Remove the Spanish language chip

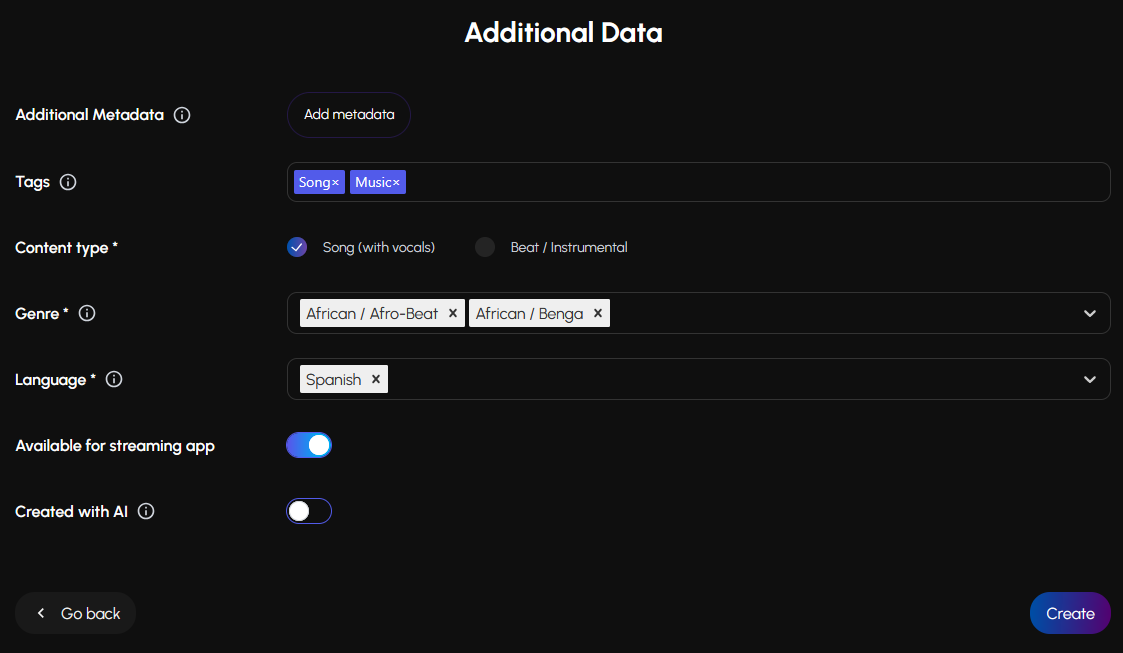[x=376, y=379]
